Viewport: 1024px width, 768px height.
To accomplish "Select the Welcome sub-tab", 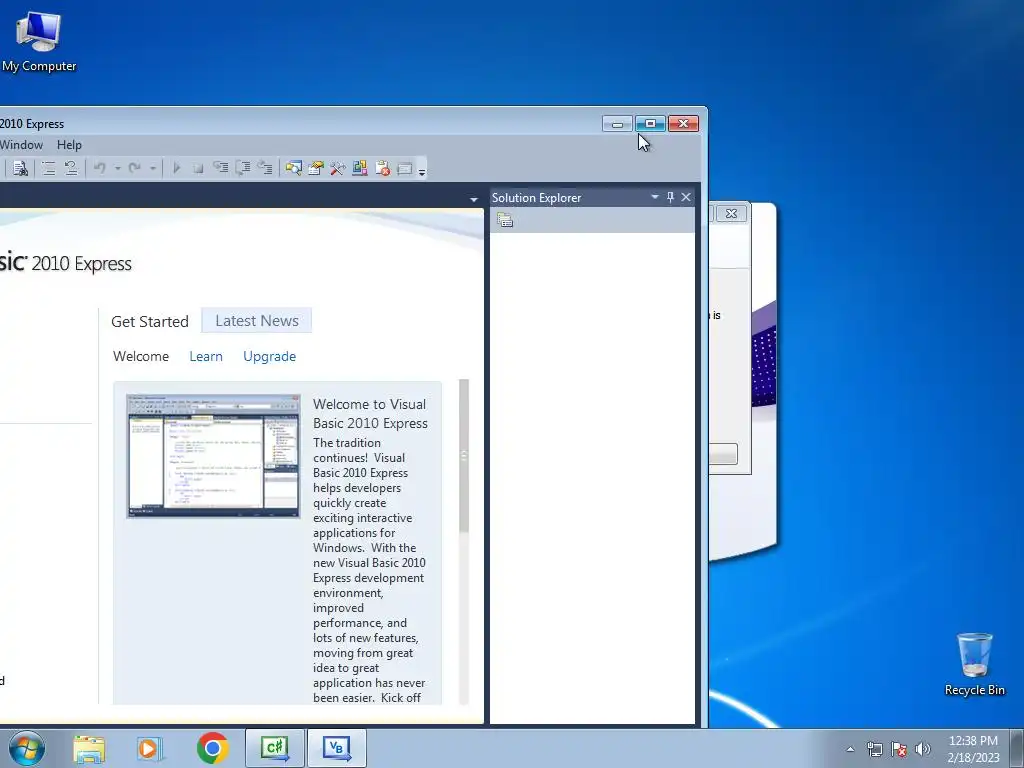I will point(141,357).
